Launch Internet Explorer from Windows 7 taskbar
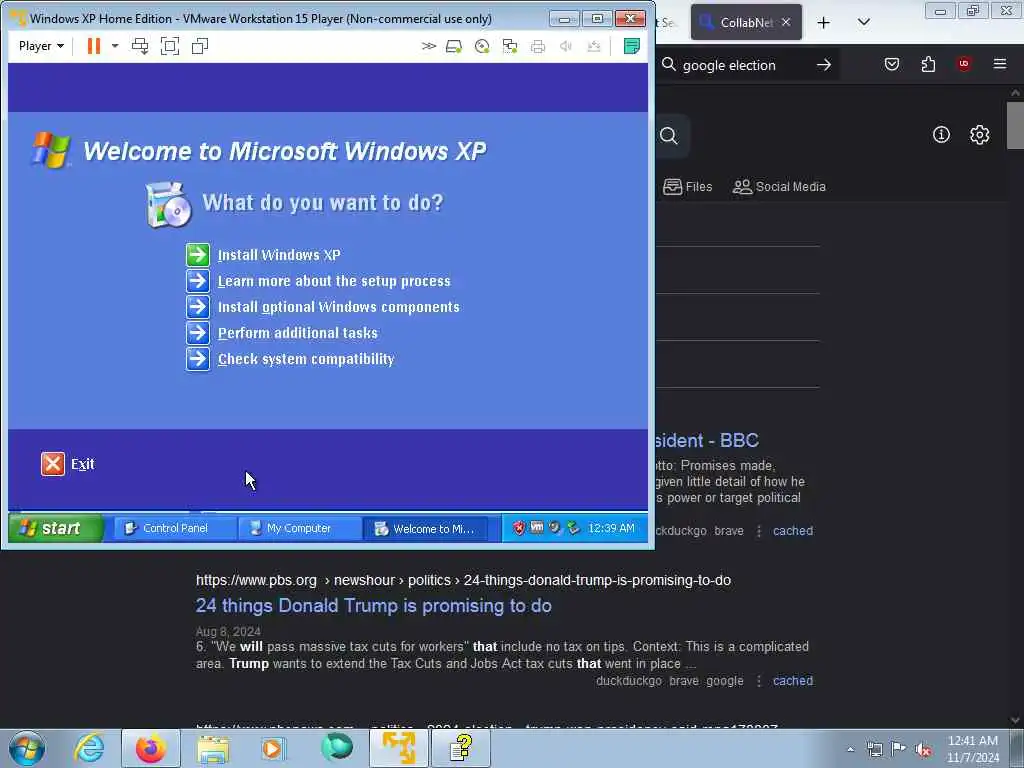This screenshot has height=768, width=1024. 89,748
